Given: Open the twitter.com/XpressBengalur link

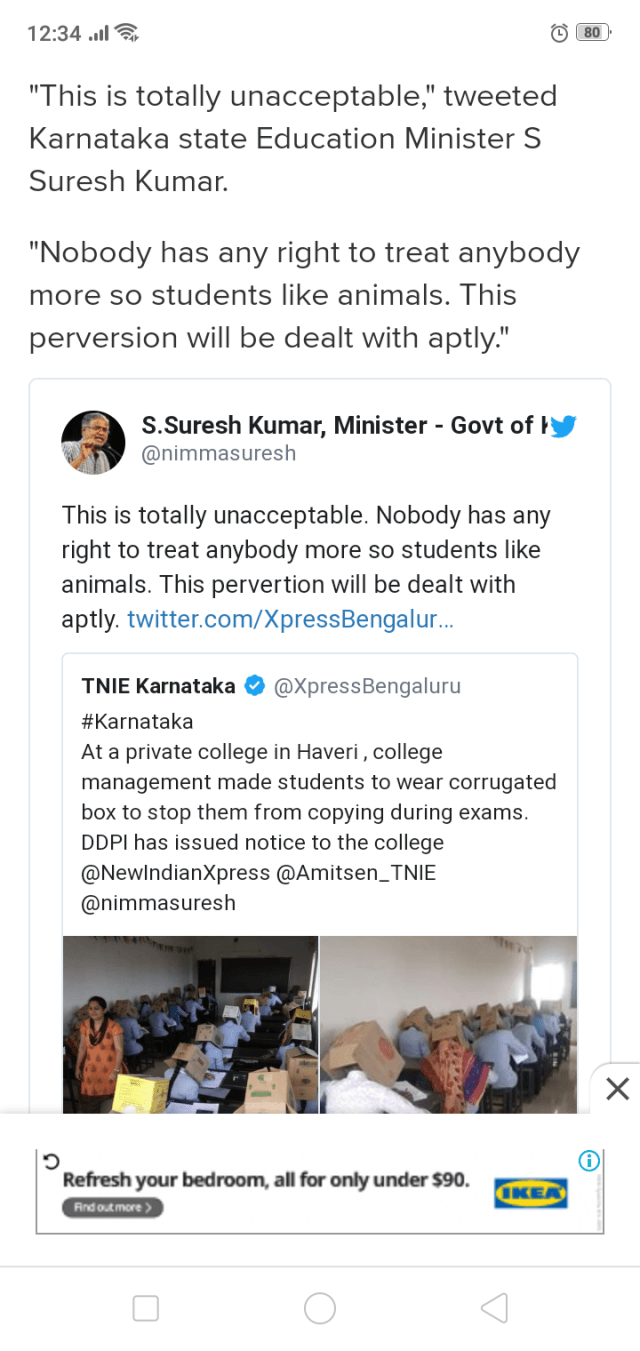Looking at the screenshot, I should 290,619.
